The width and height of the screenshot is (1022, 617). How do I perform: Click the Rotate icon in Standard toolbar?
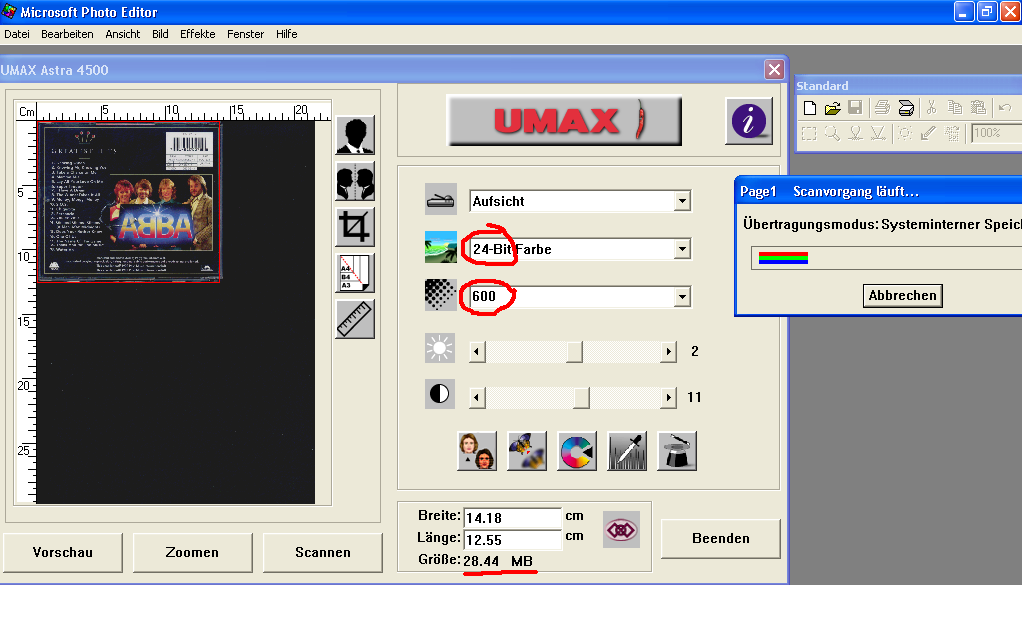point(952,134)
